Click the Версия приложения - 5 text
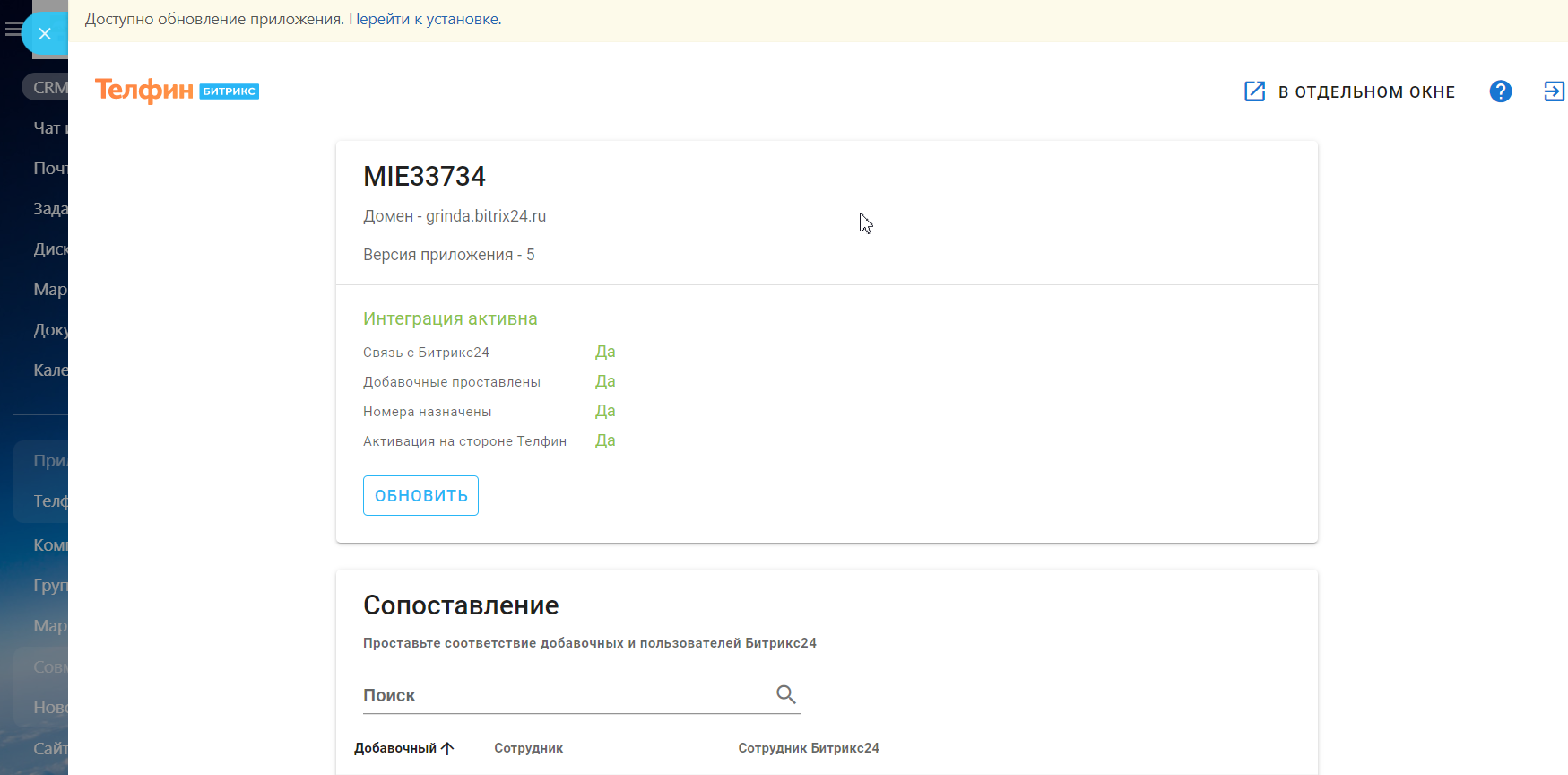This screenshot has height=775, width=1568. tap(448, 255)
